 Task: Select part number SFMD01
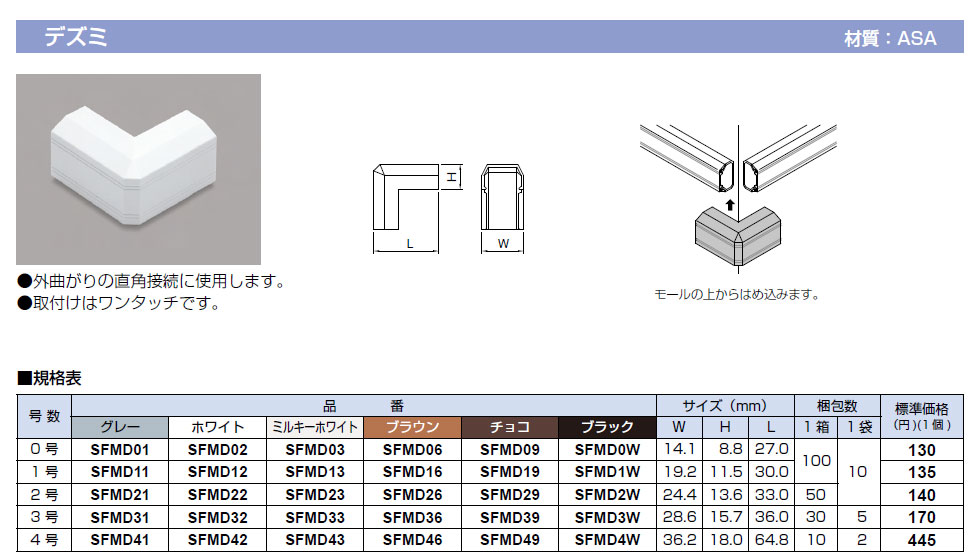pyautogui.click(x=120, y=450)
